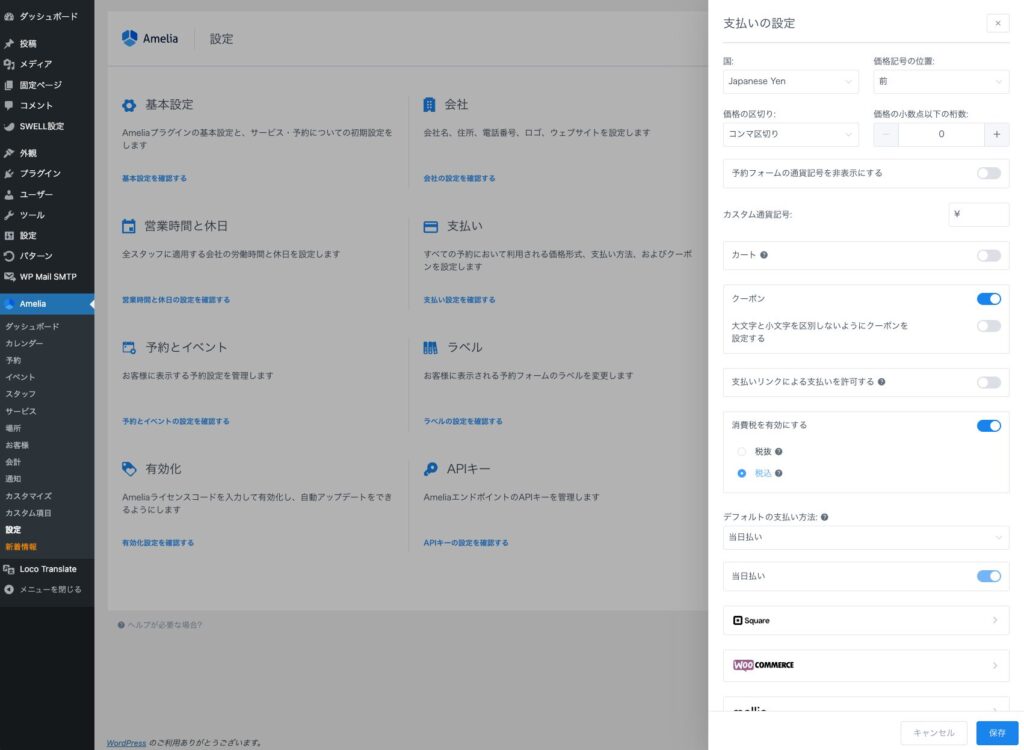Click the 保存 save button
This screenshot has height=750, width=1024.
(x=997, y=733)
